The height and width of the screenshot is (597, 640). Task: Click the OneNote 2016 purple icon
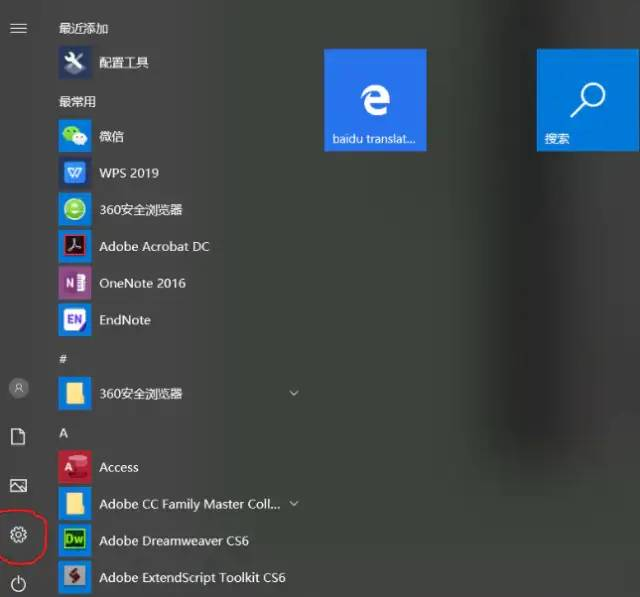click(75, 283)
